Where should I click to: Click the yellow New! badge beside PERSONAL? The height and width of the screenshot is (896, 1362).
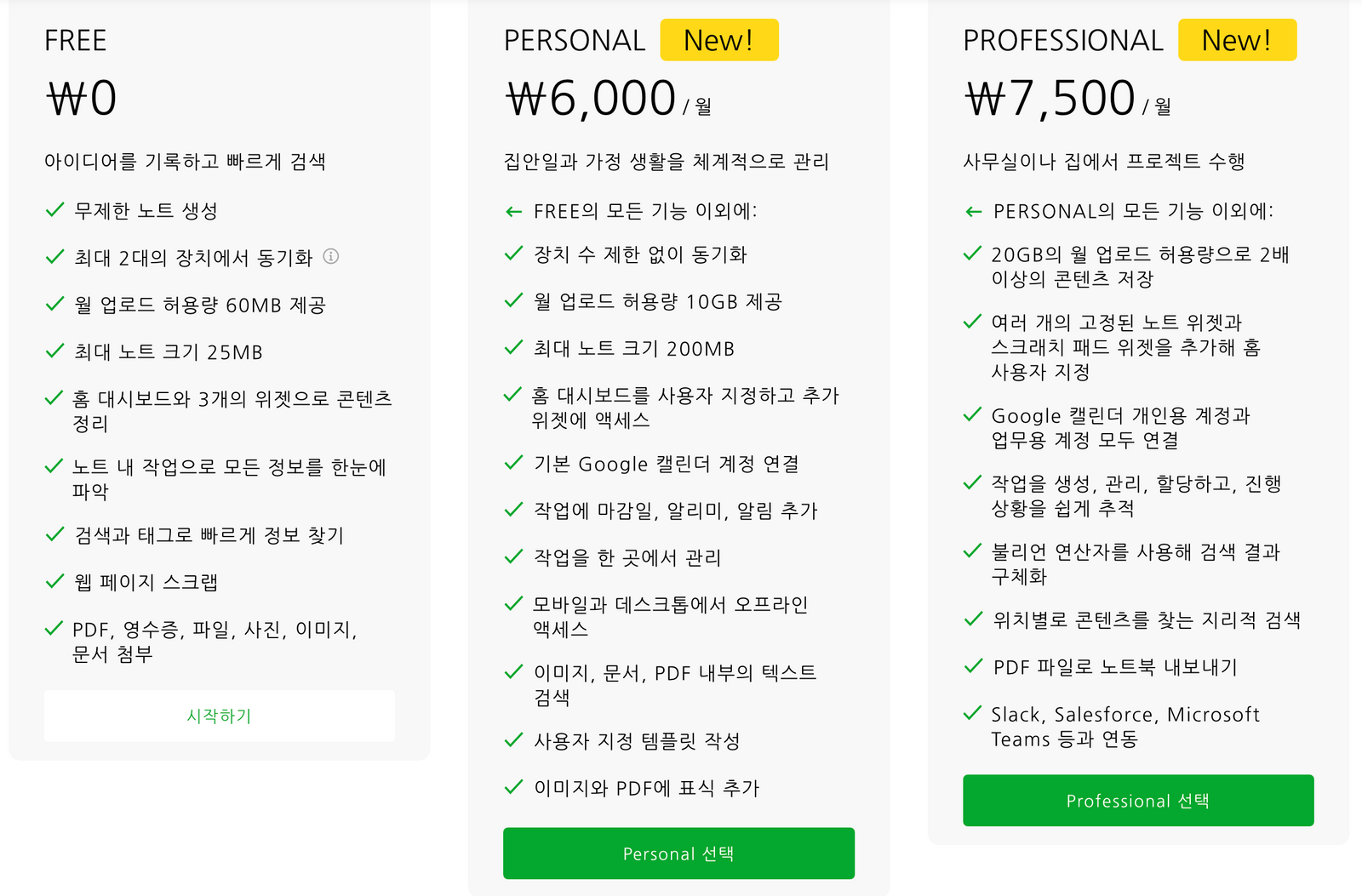click(718, 40)
